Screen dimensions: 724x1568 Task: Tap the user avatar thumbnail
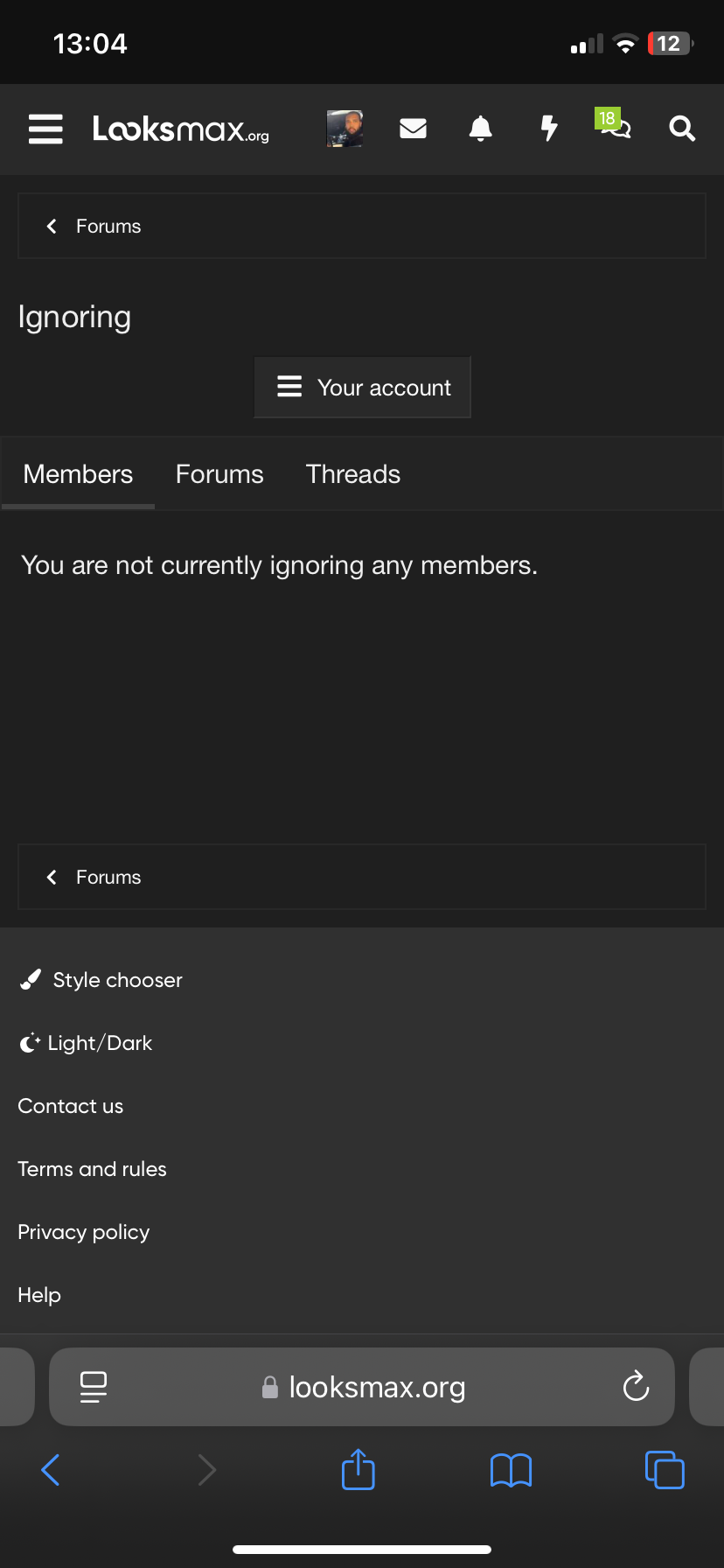(345, 129)
